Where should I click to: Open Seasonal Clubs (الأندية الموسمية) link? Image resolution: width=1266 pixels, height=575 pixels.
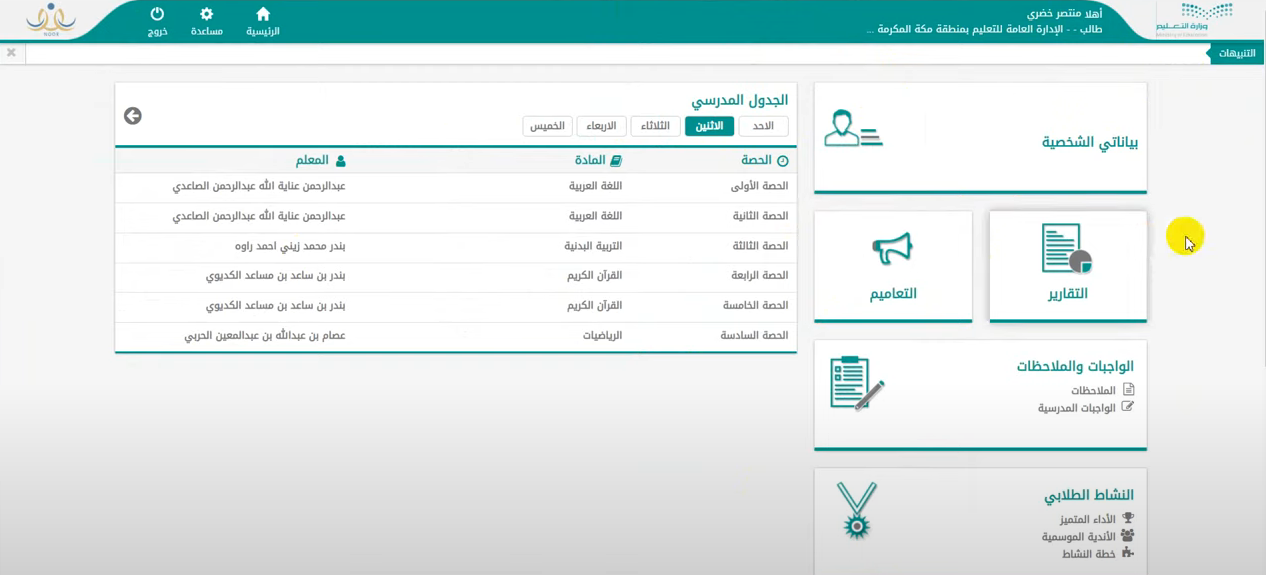pos(1078,537)
